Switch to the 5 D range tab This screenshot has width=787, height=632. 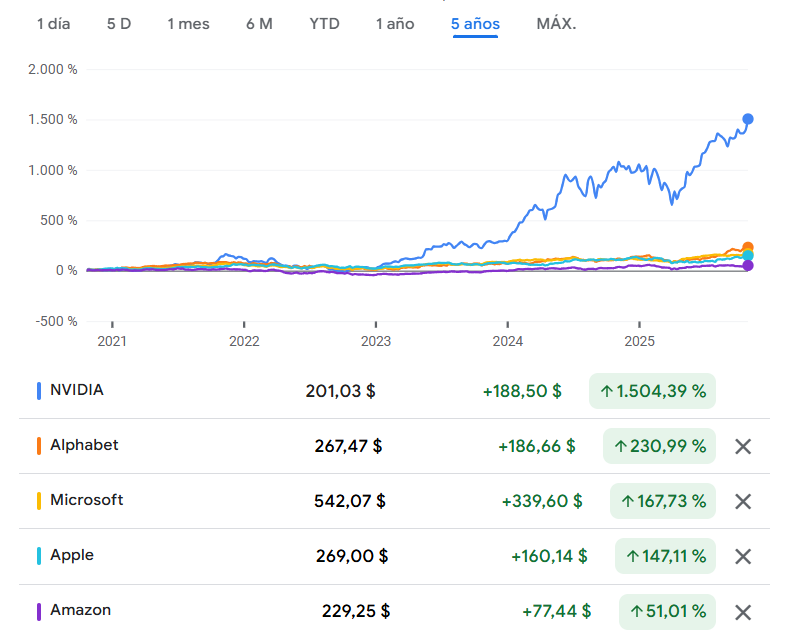click(x=119, y=24)
